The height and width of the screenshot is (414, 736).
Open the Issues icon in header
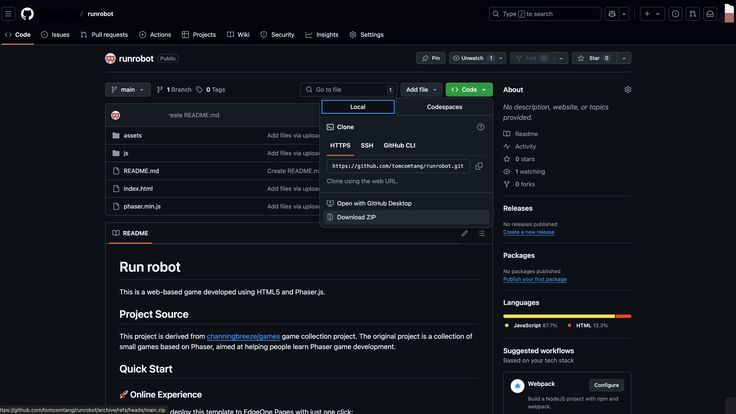coord(675,14)
